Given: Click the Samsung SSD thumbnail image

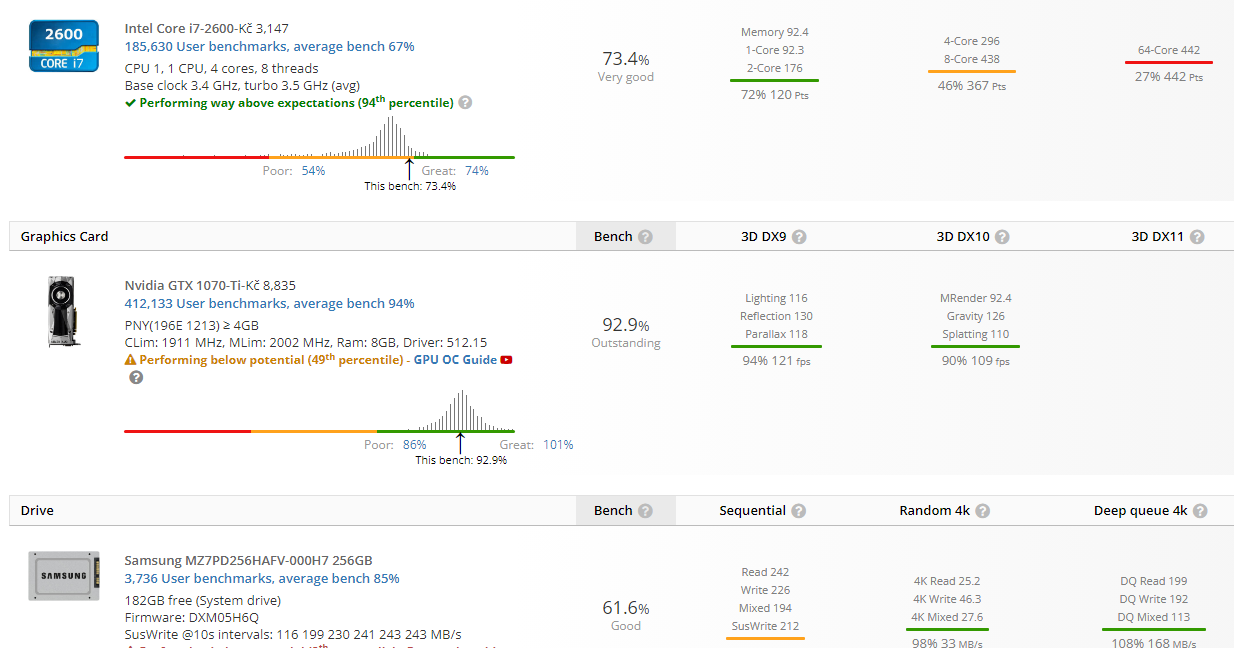Looking at the screenshot, I should pos(63,575).
